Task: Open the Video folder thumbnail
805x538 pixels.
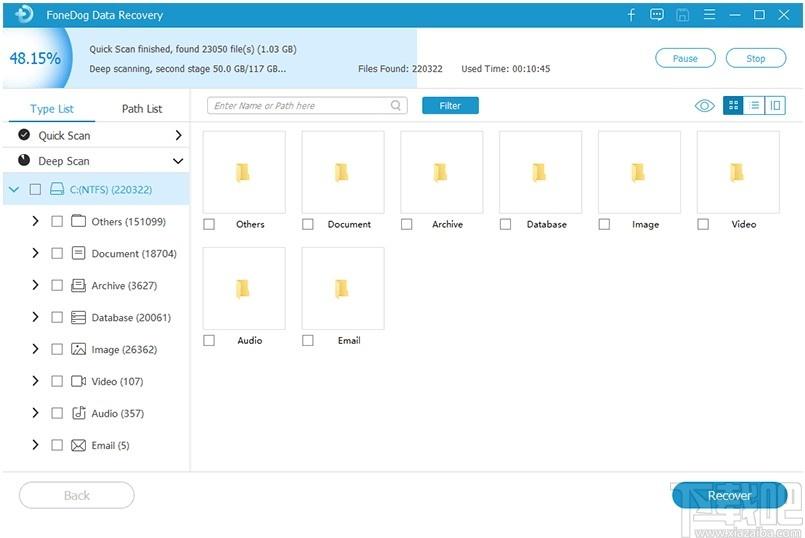Action: tap(738, 172)
